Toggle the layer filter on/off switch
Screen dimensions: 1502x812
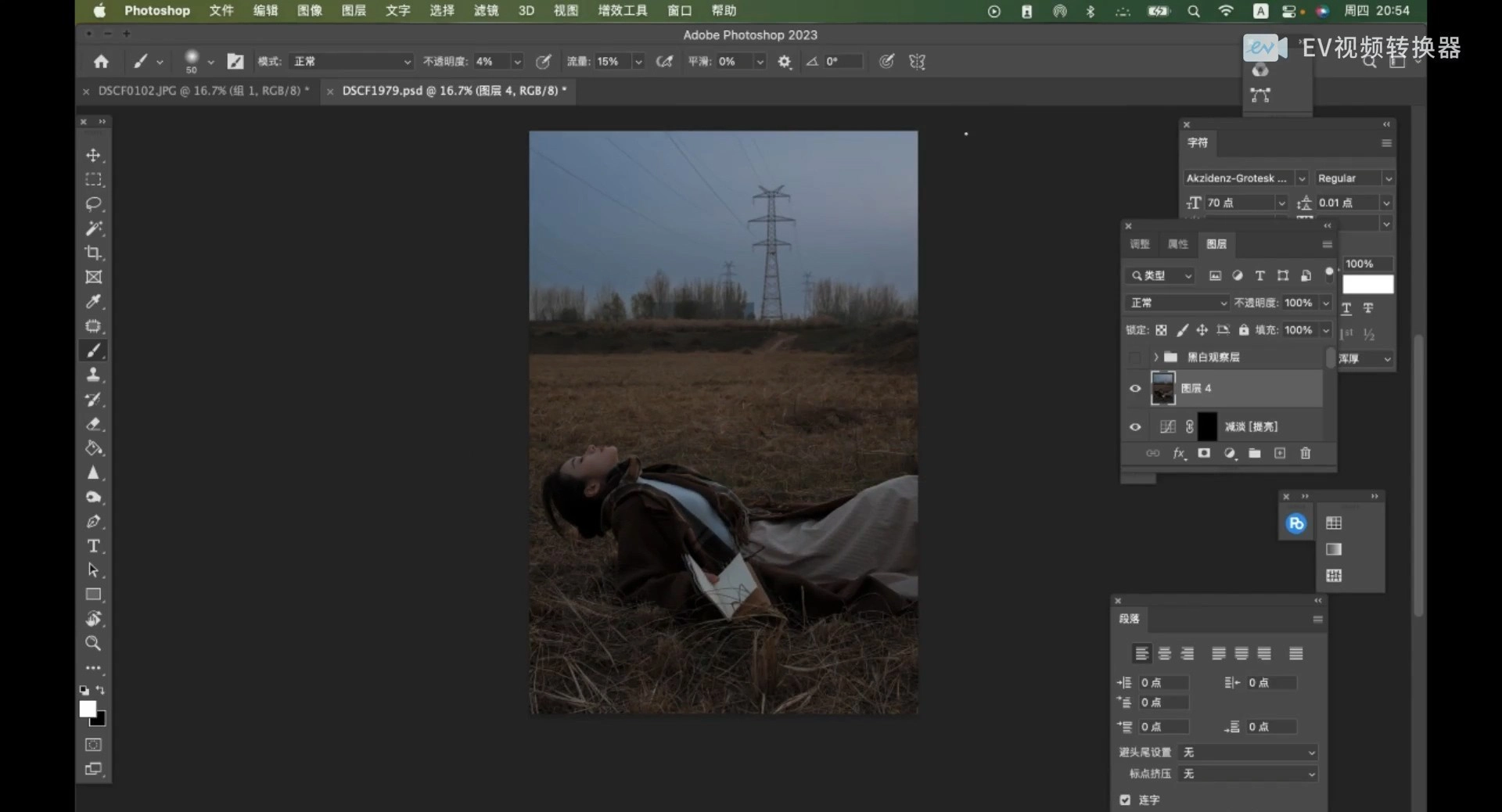pos(1328,274)
